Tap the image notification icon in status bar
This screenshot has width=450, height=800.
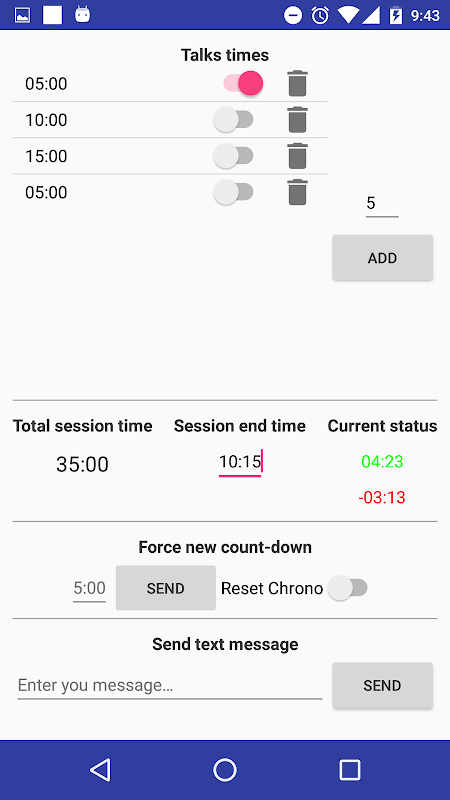pos(22,15)
